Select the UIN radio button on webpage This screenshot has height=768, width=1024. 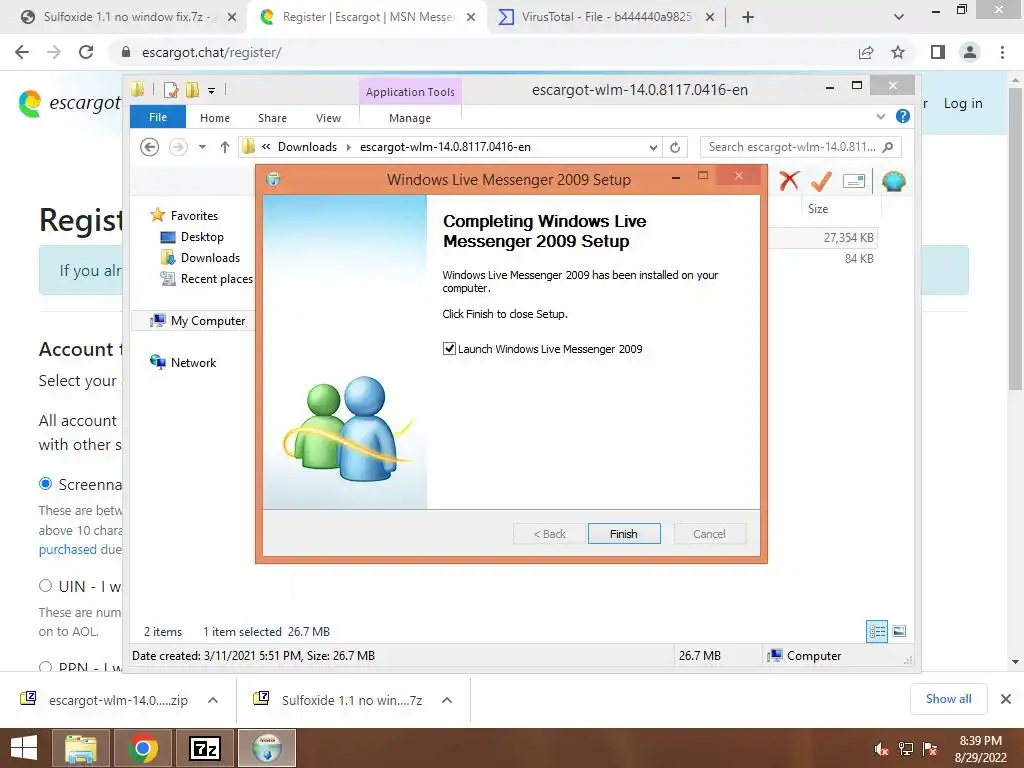(x=45, y=586)
